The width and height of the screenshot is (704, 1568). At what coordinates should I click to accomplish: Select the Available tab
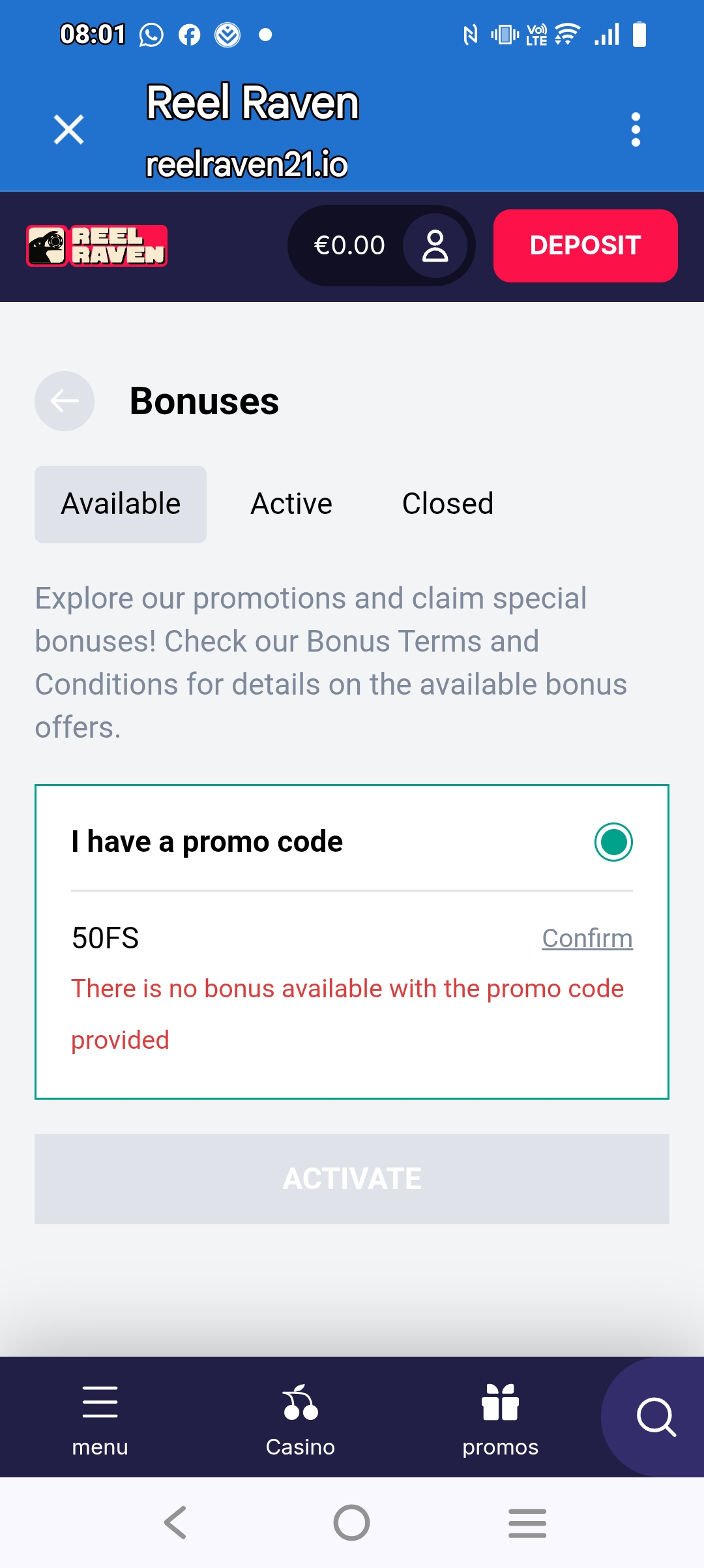(121, 504)
